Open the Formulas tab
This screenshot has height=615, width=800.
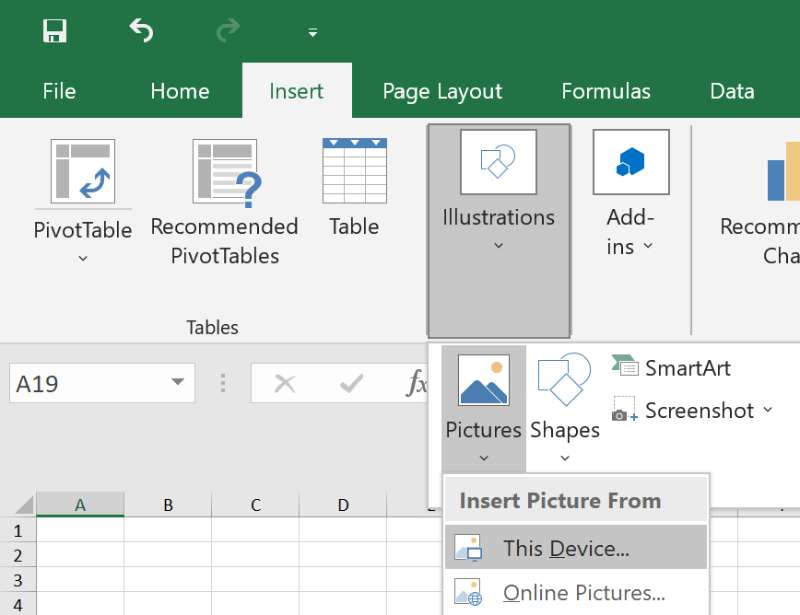[606, 91]
